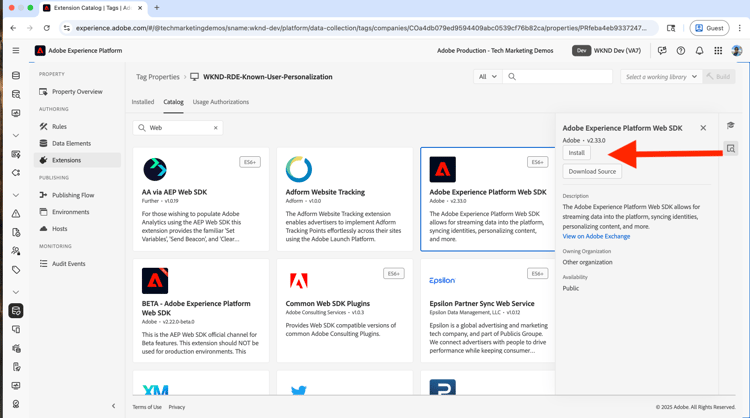
Task: Click the Epsilon logo on the card
Action: 442,280
